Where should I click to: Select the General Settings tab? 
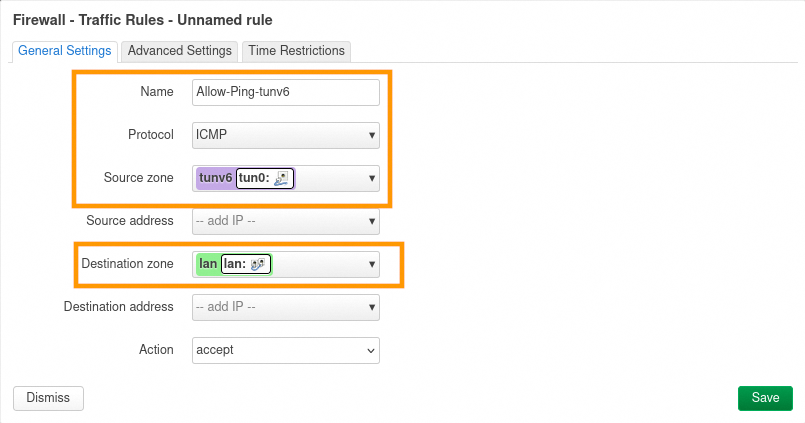pos(65,51)
